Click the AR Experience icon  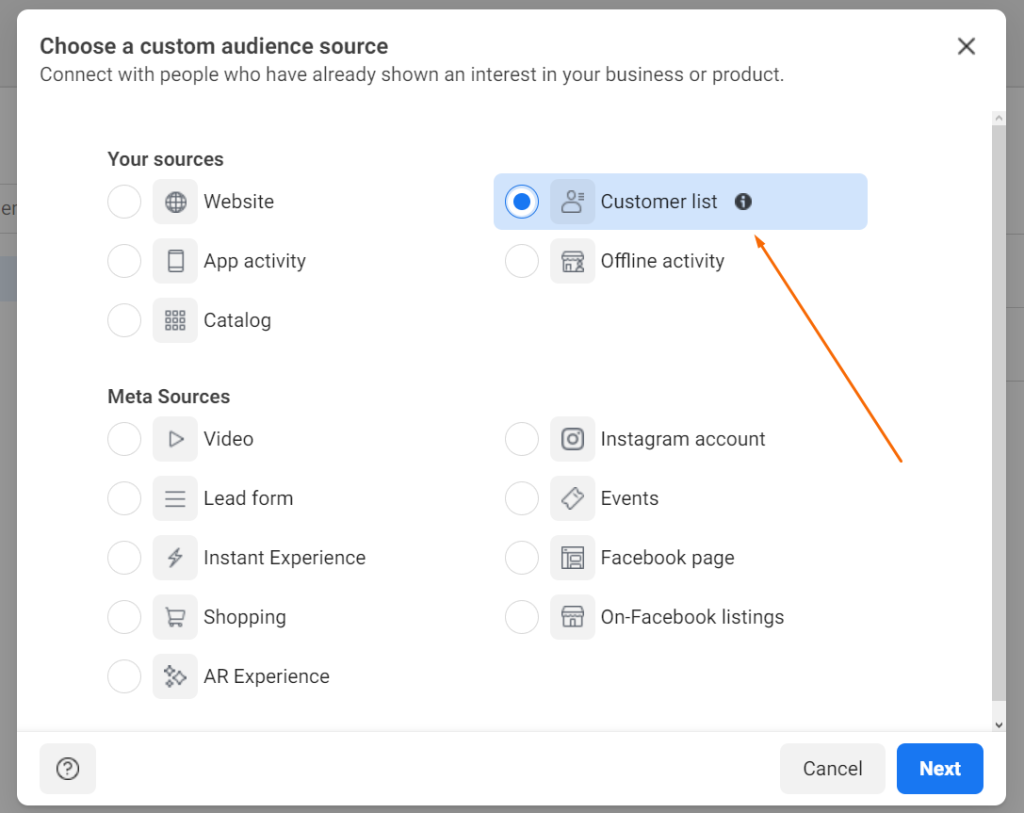pos(175,676)
